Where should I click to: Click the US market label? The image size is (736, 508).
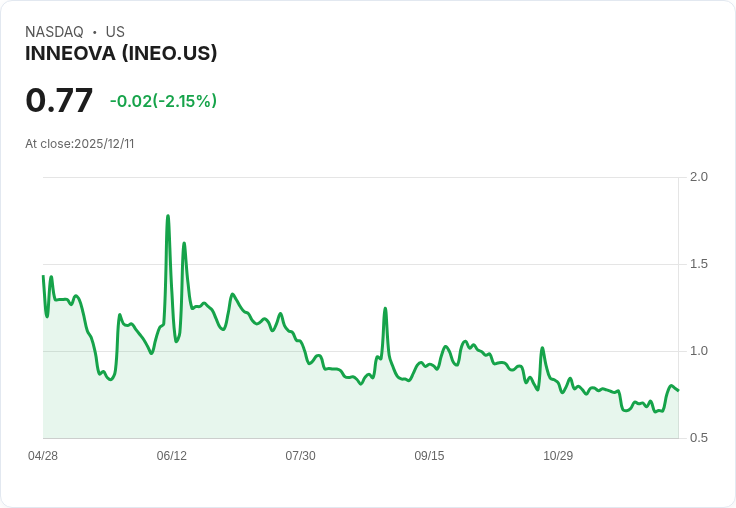click(115, 32)
